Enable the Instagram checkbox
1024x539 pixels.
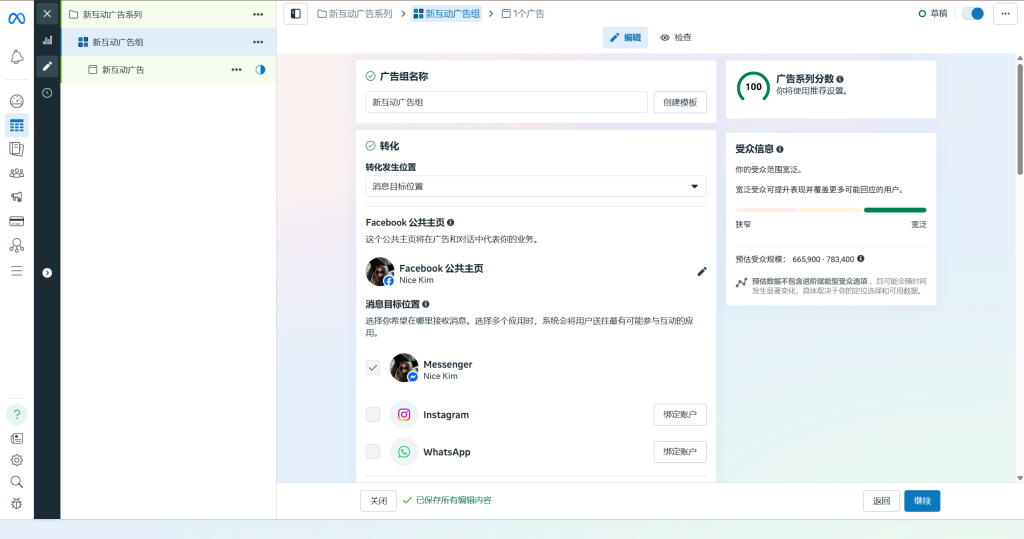(373, 415)
